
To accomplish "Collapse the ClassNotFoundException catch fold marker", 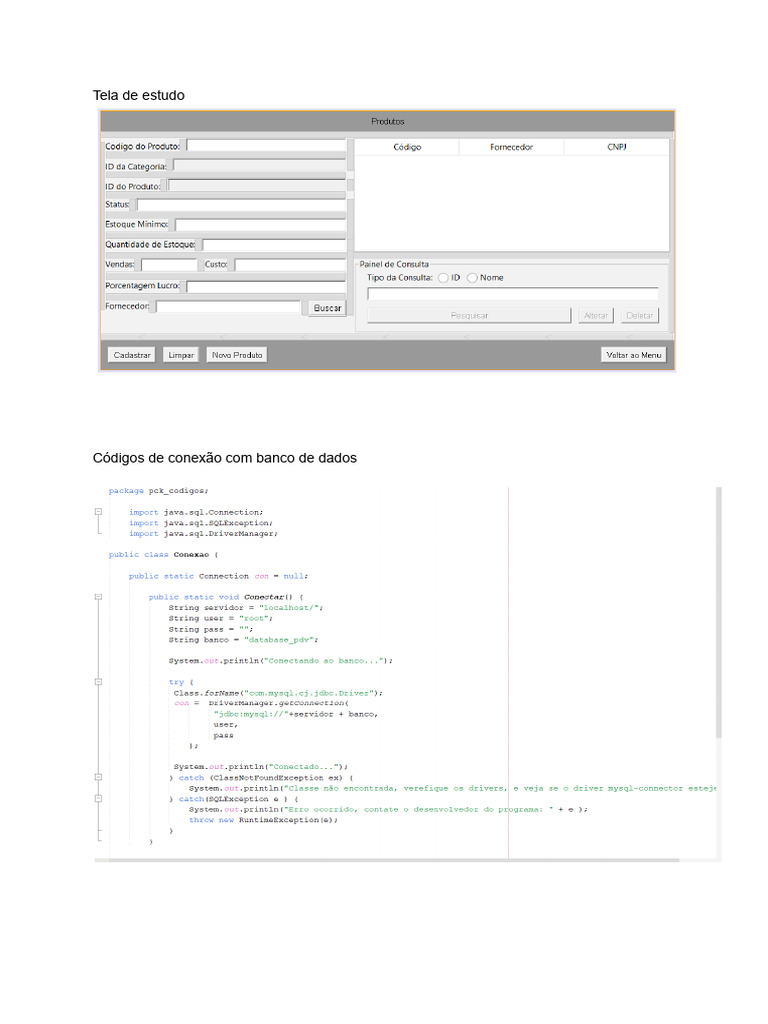I will point(98,777).
